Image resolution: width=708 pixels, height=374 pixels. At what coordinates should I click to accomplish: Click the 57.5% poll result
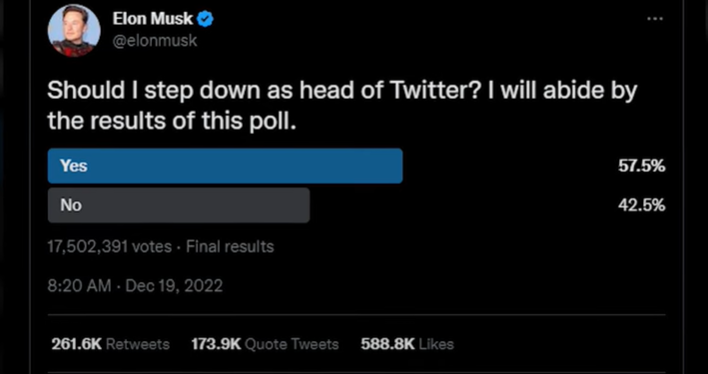641,166
